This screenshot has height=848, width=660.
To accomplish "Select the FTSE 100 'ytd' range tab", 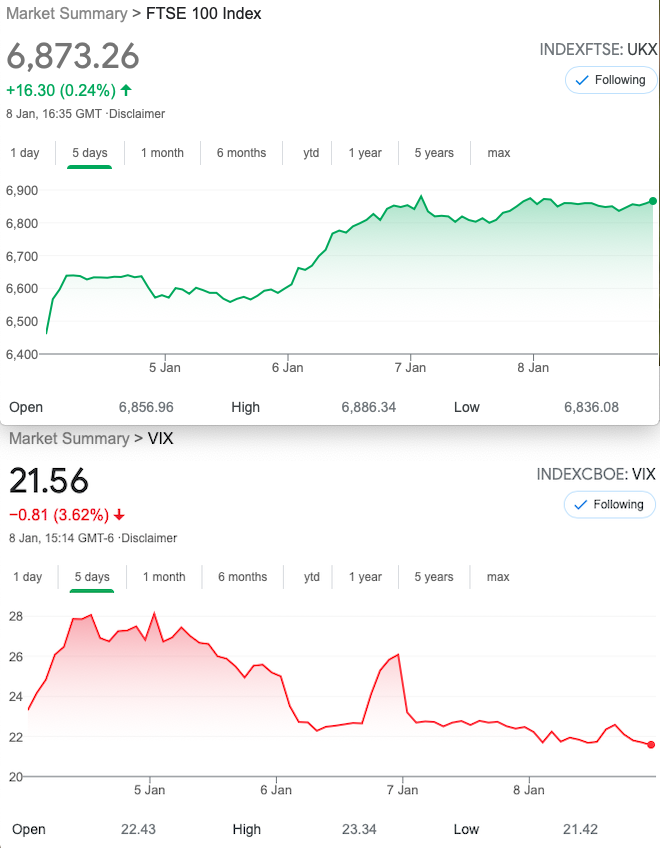I will point(311,153).
